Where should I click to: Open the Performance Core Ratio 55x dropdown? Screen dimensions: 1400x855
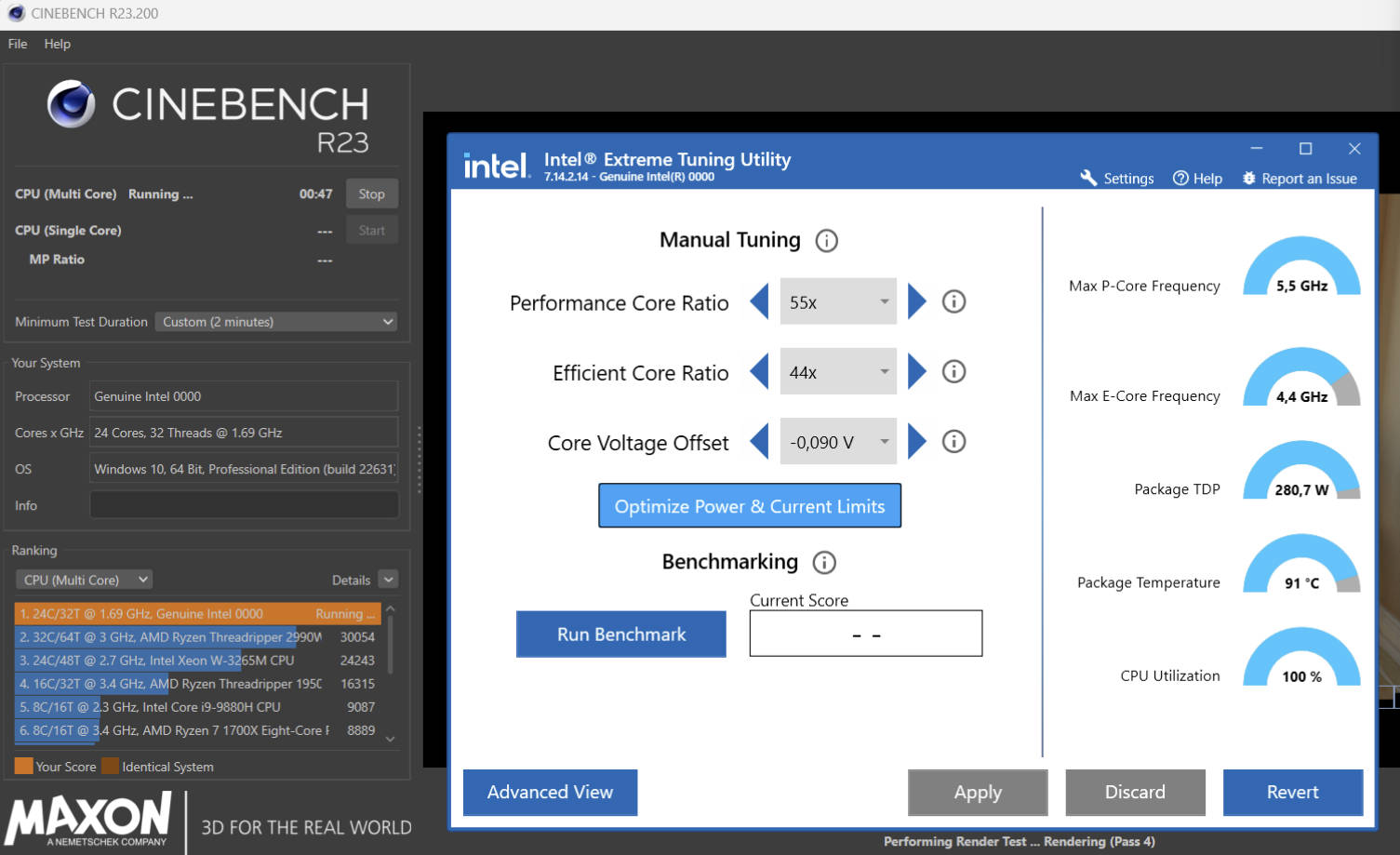pyautogui.click(x=837, y=301)
